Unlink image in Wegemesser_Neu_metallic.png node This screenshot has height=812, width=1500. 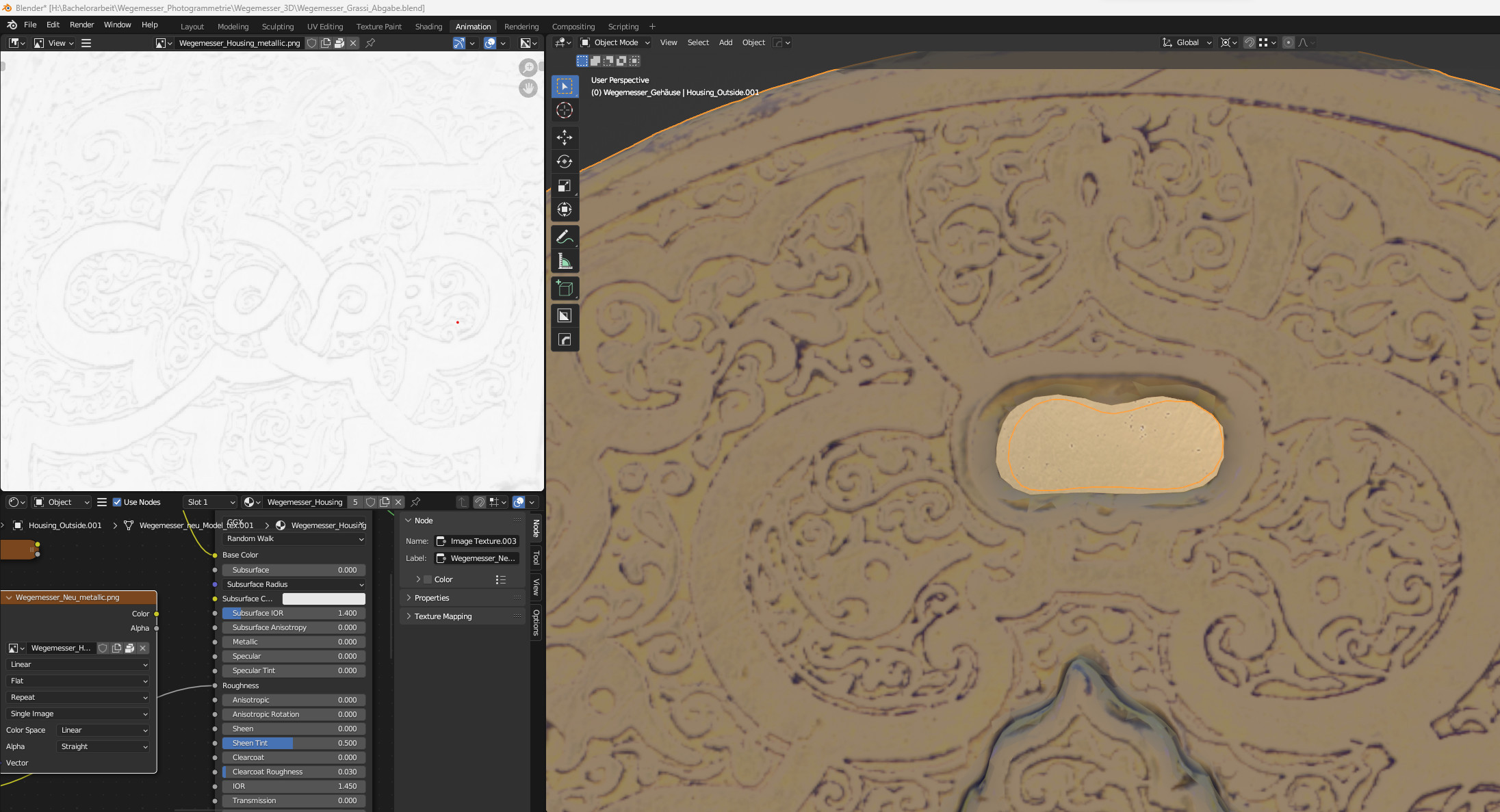coord(143,648)
